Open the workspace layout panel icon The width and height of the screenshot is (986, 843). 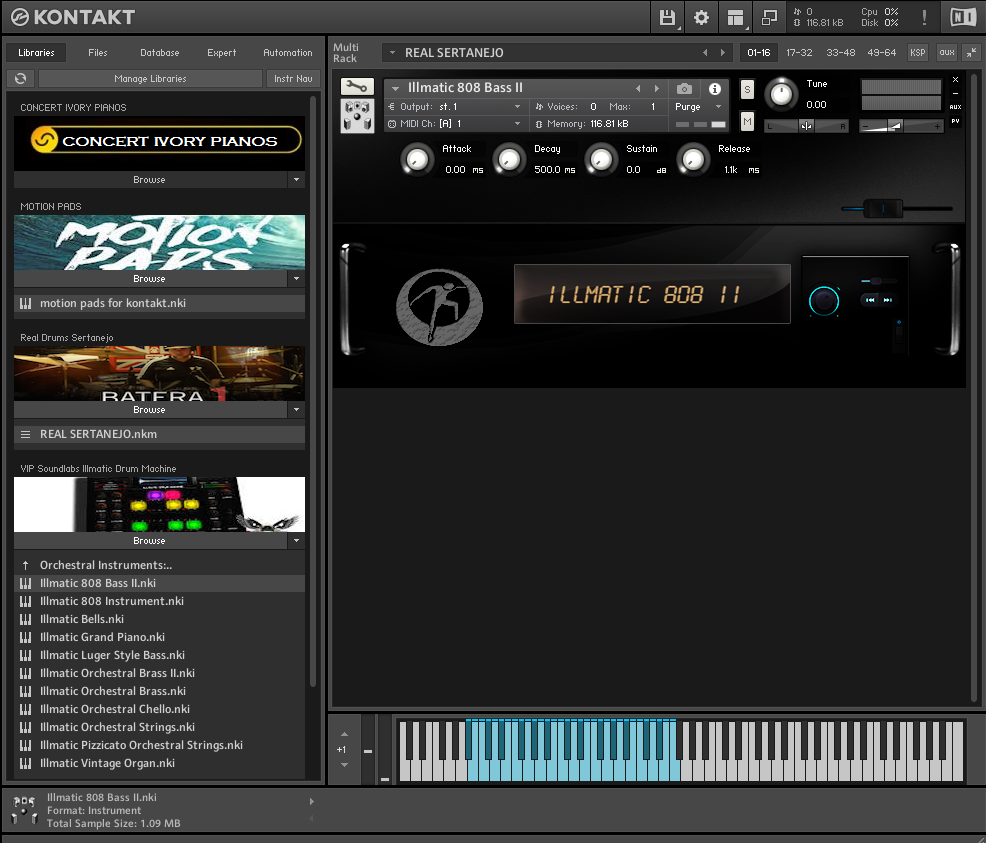[735, 18]
